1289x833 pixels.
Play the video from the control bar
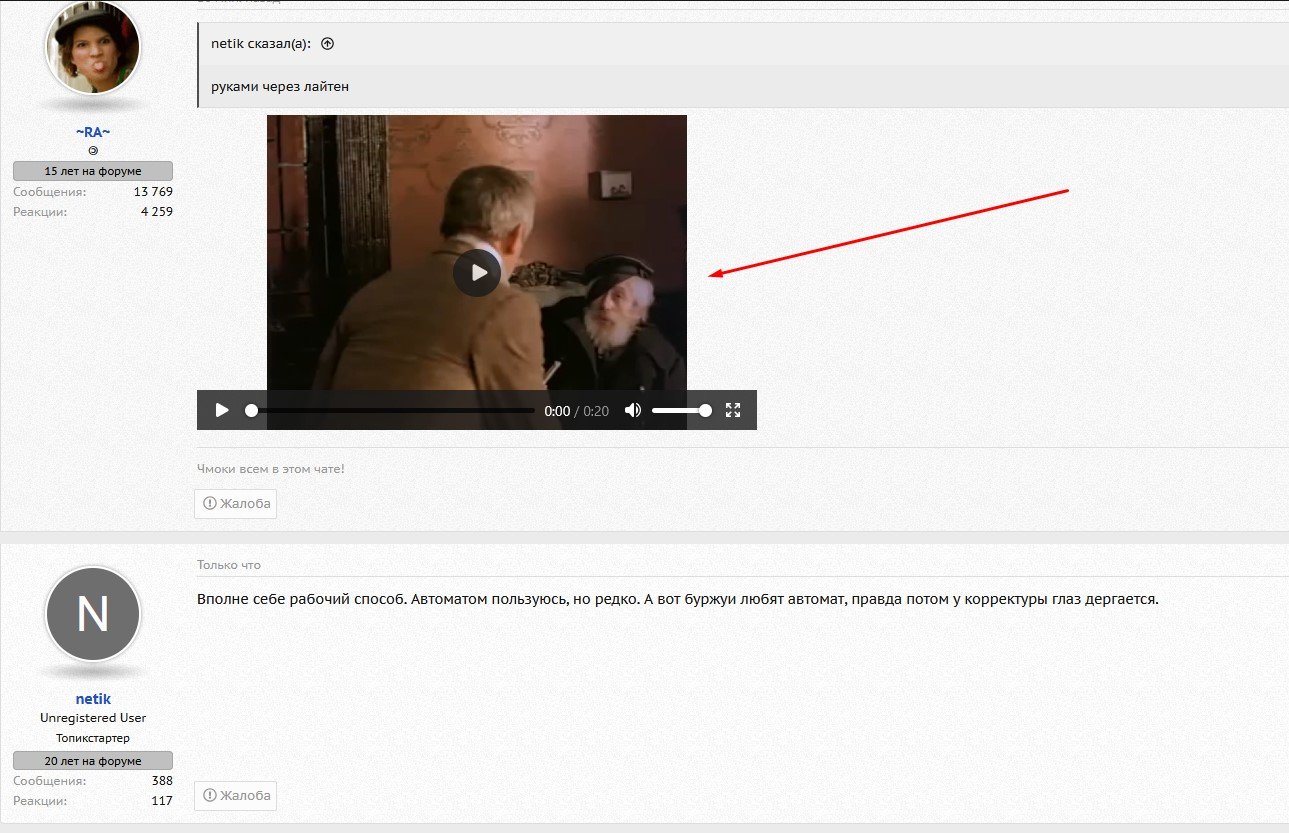click(x=222, y=410)
